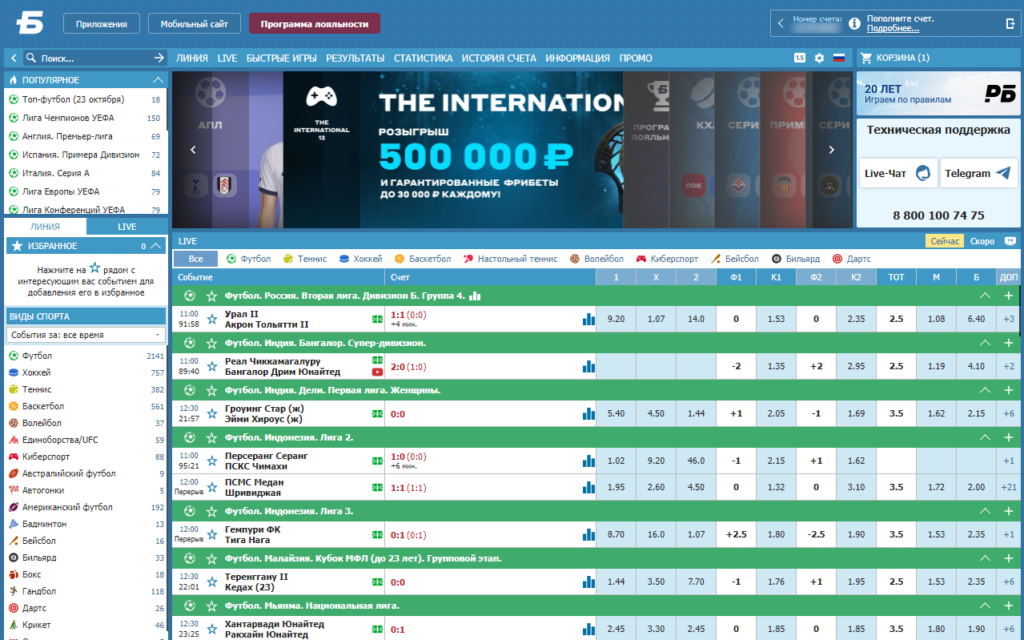The height and width of the screenshot is (640, 1024).
Task: Expand plus for Малайзия Кубок МФЛ header
Action: (1009, 558)
